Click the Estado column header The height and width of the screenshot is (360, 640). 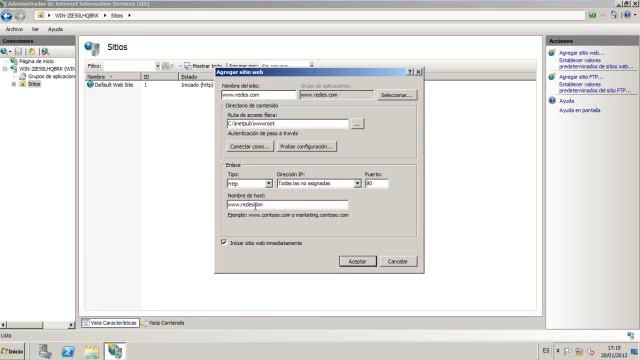[x=197, y=77]
